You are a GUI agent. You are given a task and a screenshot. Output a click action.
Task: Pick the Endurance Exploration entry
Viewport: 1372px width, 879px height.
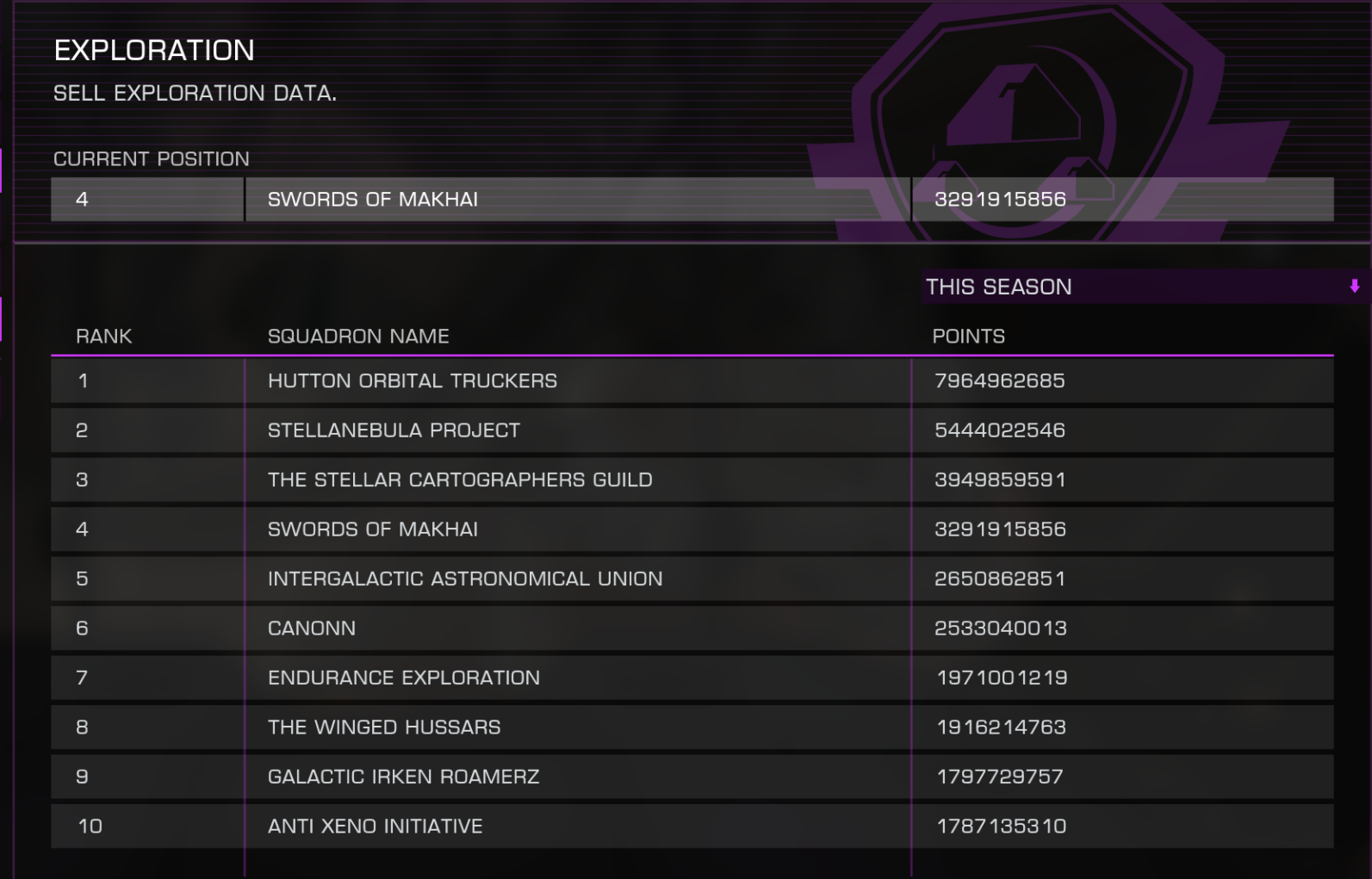692,678
